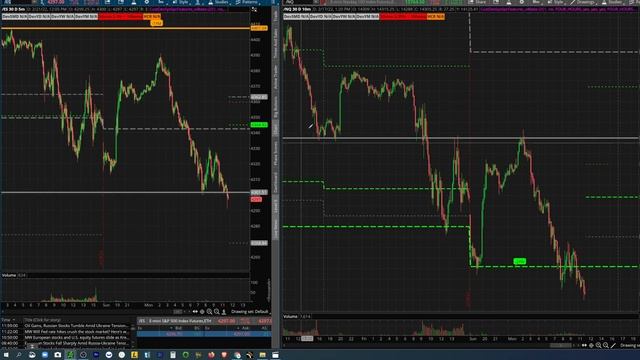This screenshot has width=640, height=360.
Task: Zoom out on the left /ES chart
Action: (216, 312)
